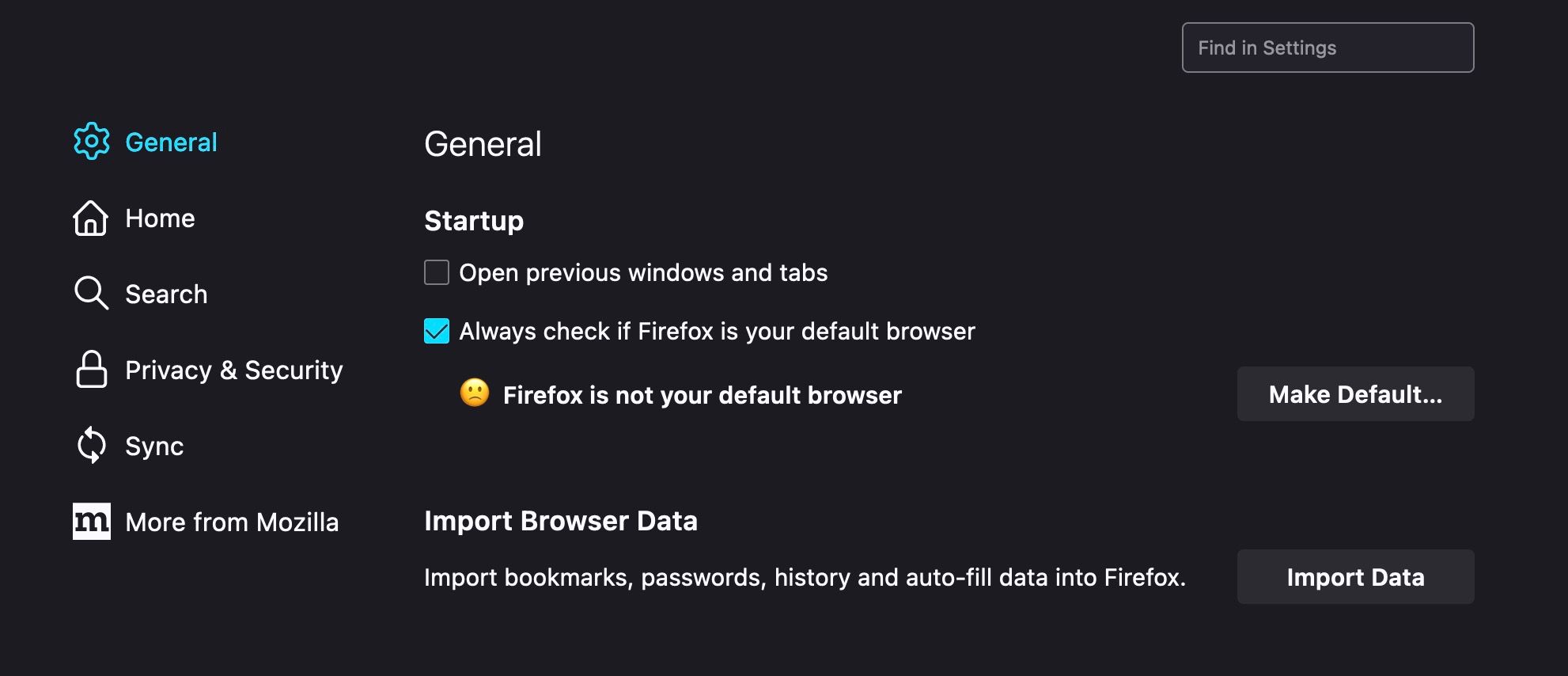Click the Always check default browser label

(x=717, y=332)
